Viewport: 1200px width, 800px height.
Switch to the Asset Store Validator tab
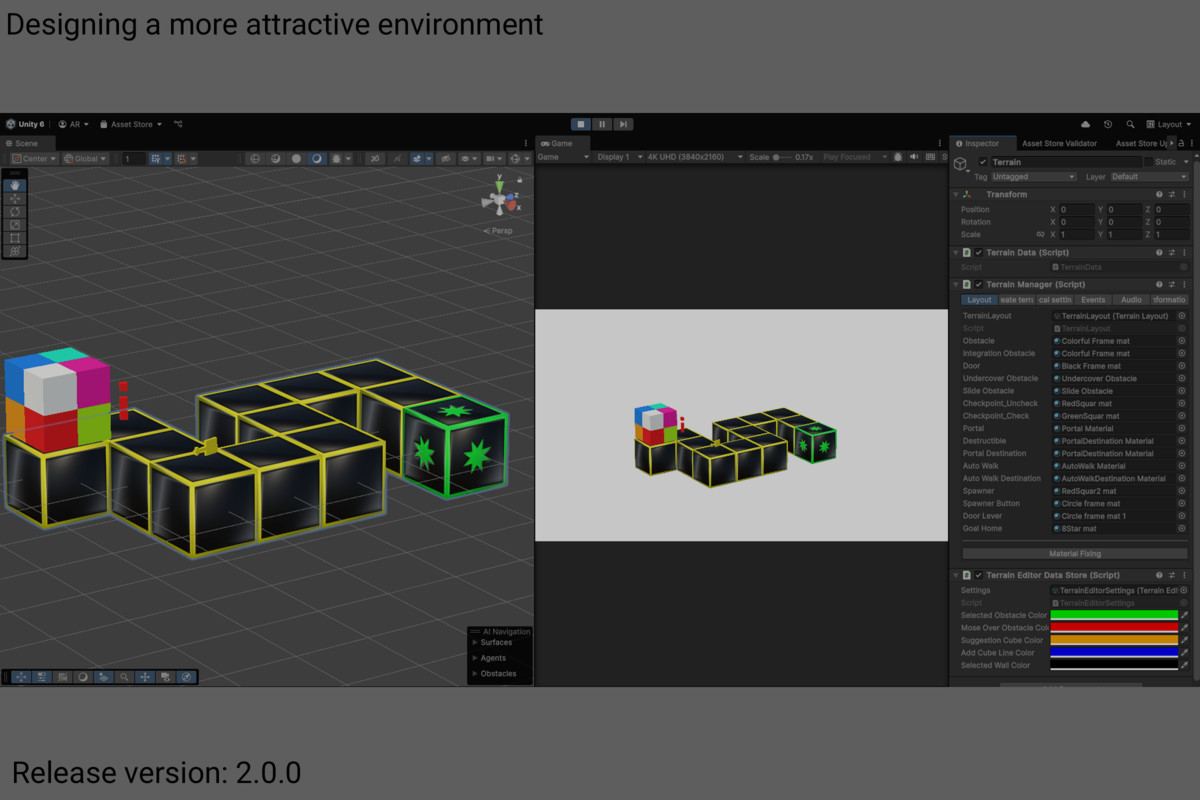(x=1059, y=144)
